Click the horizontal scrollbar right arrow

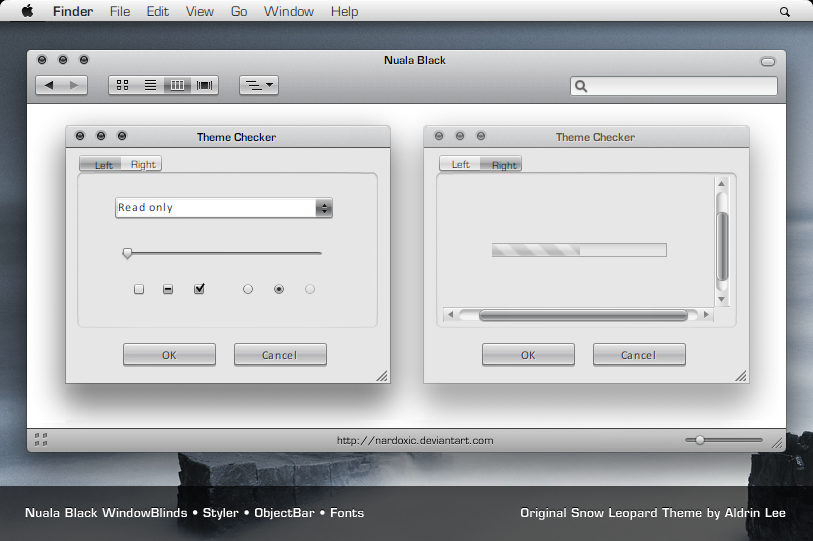click(x=706, y=314)
